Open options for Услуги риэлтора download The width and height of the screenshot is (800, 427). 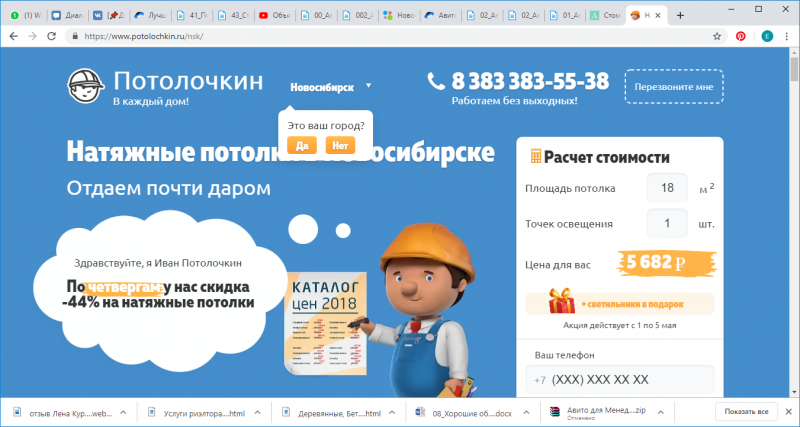258,412
